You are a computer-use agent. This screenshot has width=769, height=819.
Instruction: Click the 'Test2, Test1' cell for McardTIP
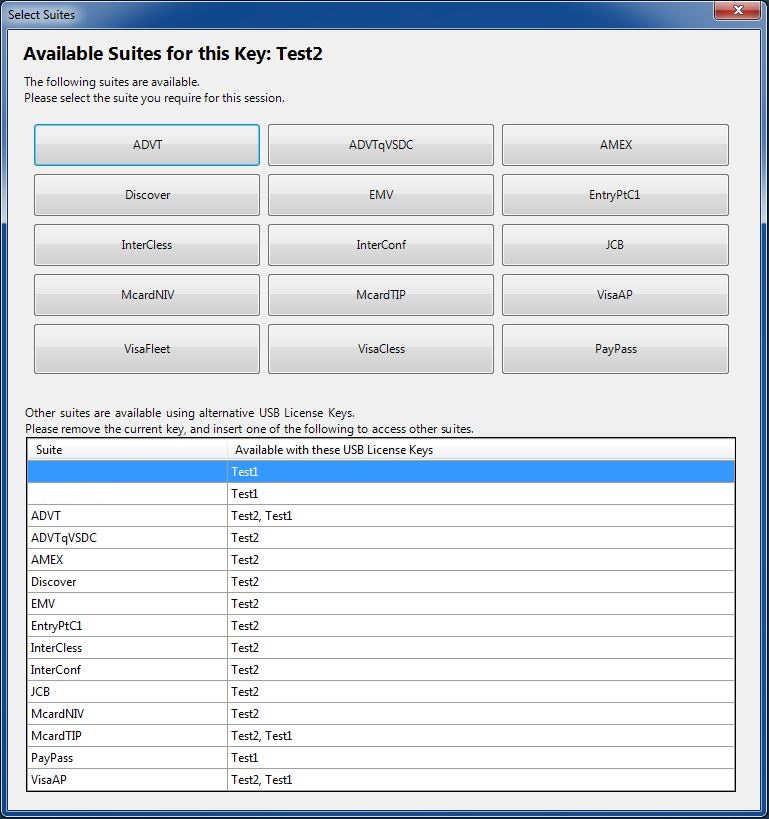(x=481, y=735)
